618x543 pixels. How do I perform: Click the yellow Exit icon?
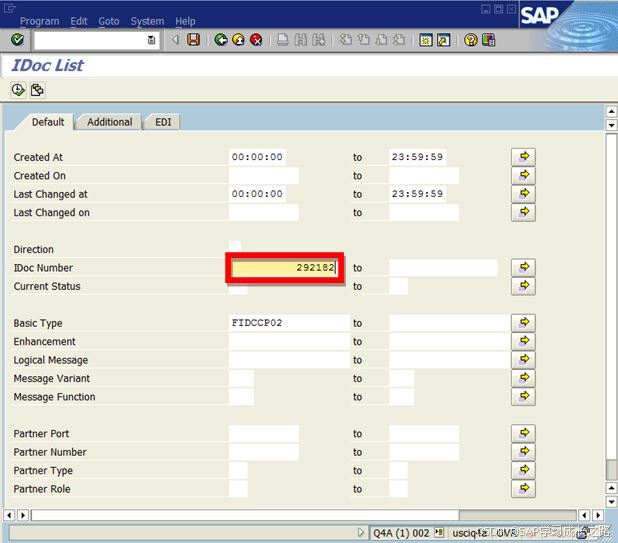pos(238,40)
